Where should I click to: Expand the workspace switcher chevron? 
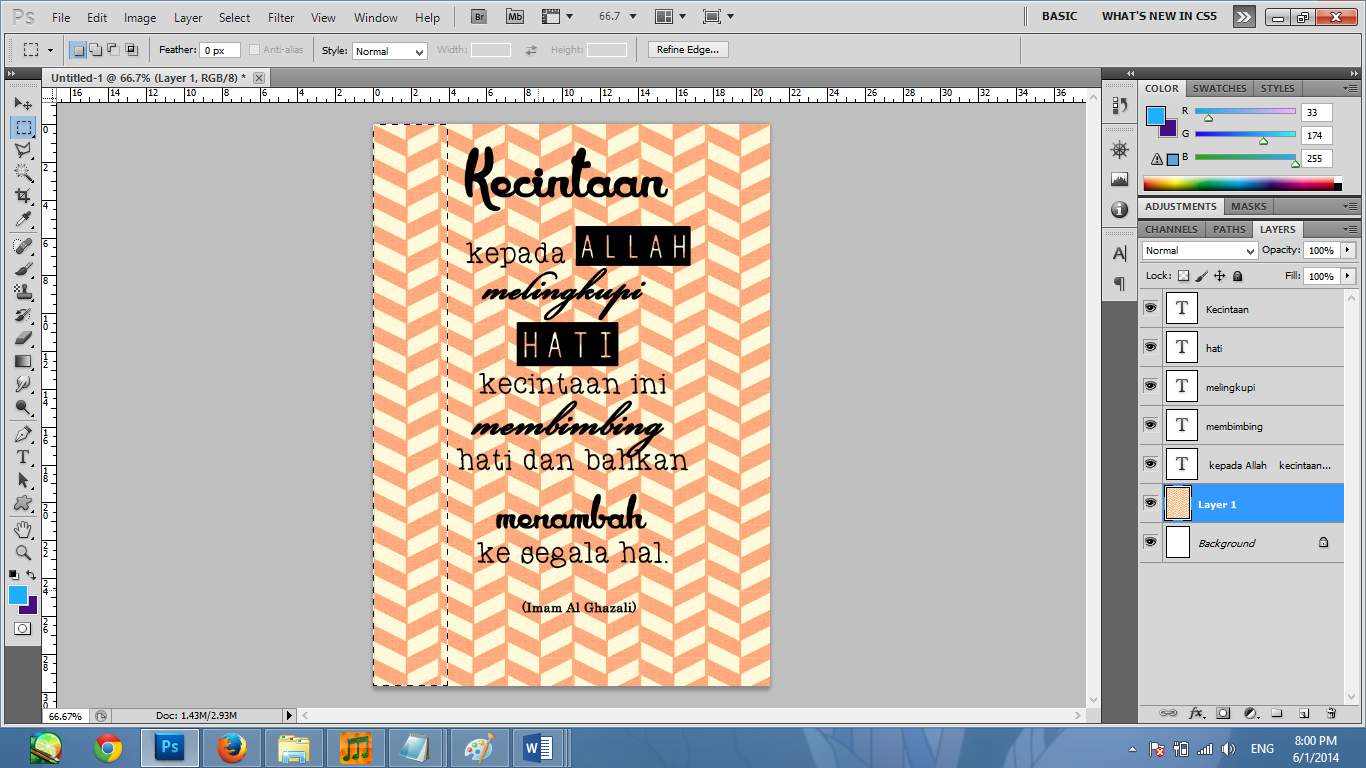coord(1243,16)
